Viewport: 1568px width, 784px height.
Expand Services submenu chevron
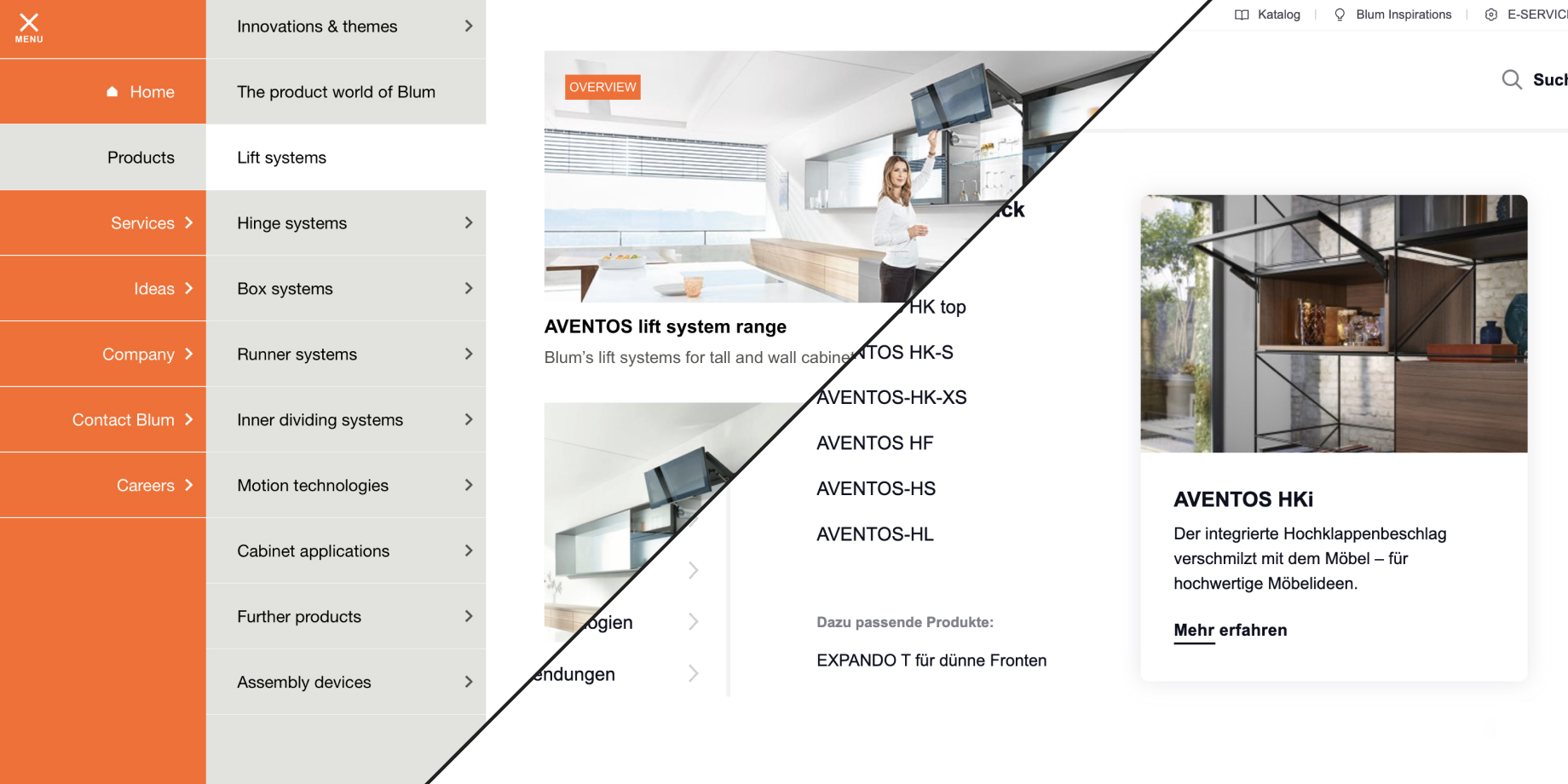pos(189,222)
